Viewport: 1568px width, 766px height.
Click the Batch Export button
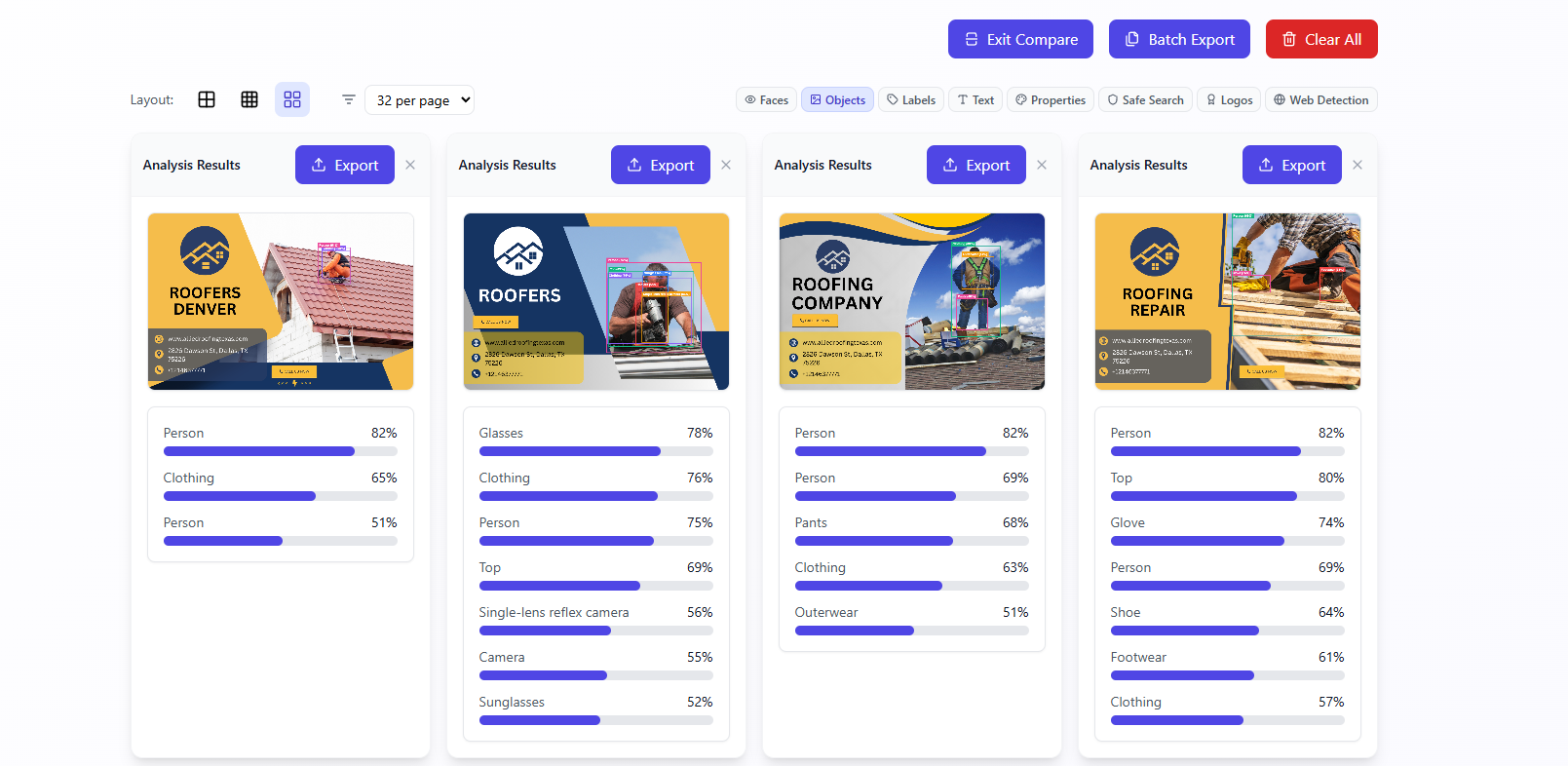pos(1179,39)
